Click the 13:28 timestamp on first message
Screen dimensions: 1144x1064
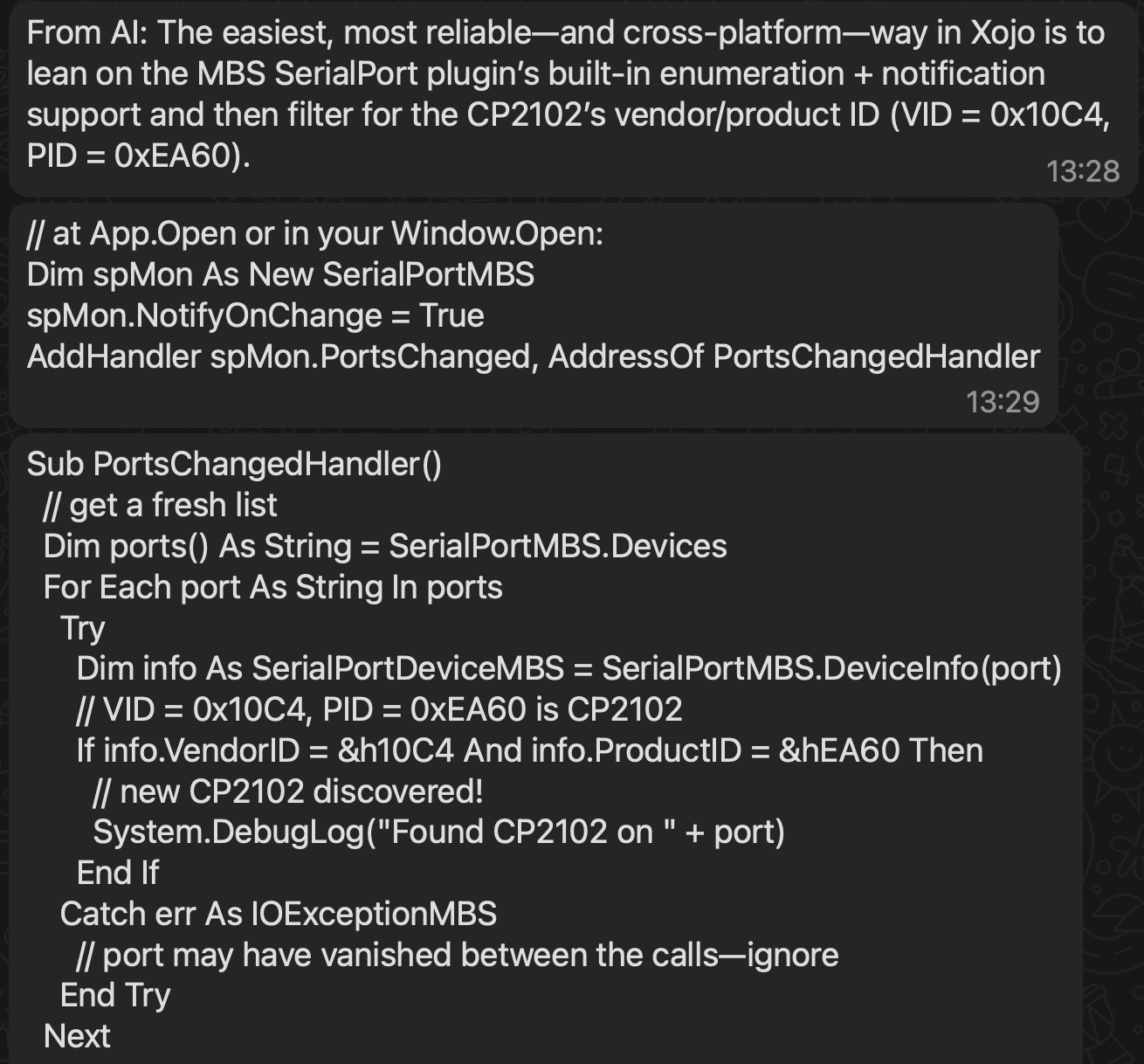point(1082,171)
